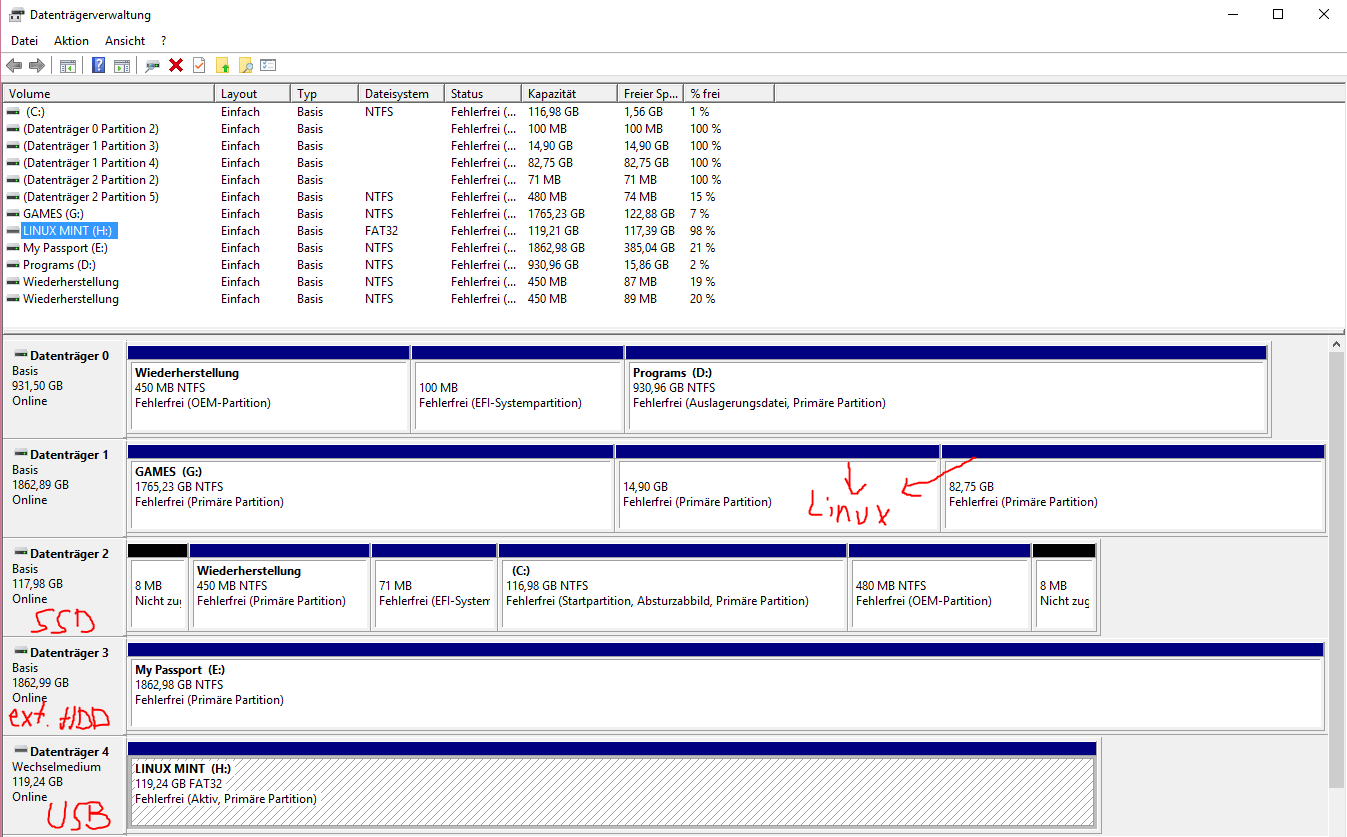Select the 82,75 GB partition on Datenträger 1
The image size is (1347, 837).
[1133, 488]
